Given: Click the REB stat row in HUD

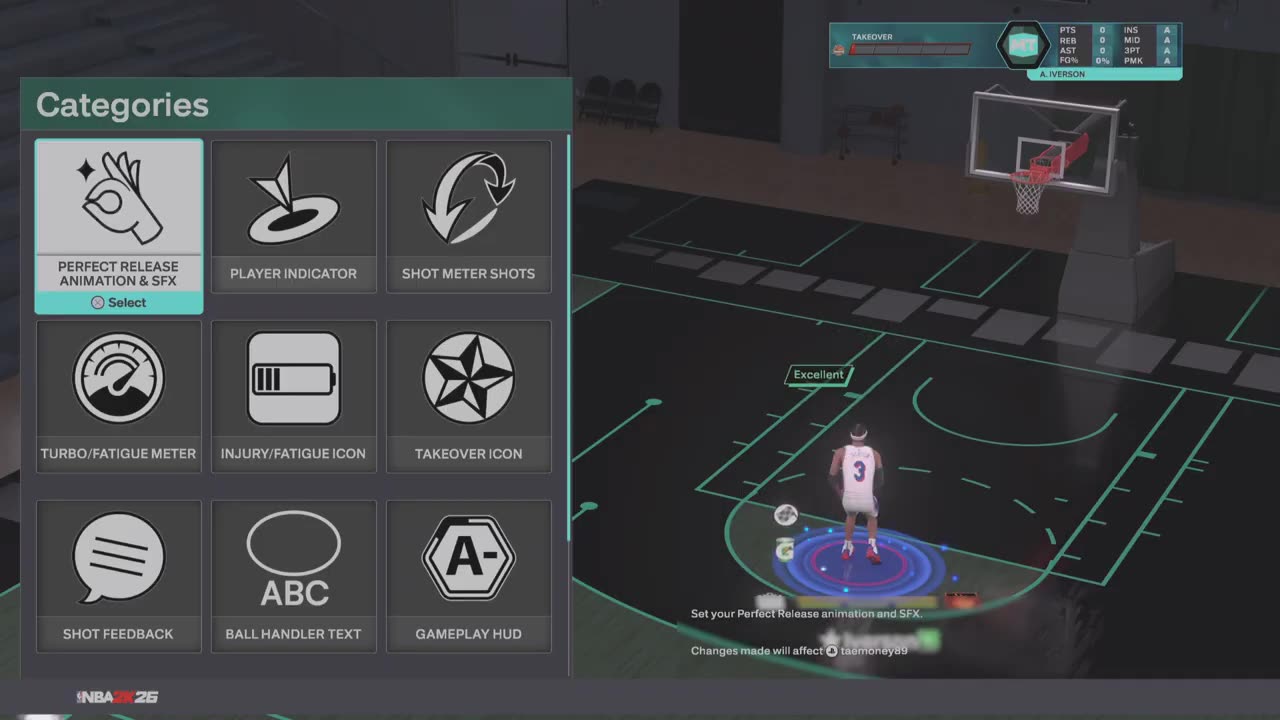Looking at the screenshot, I should (x=1086, y=41).
